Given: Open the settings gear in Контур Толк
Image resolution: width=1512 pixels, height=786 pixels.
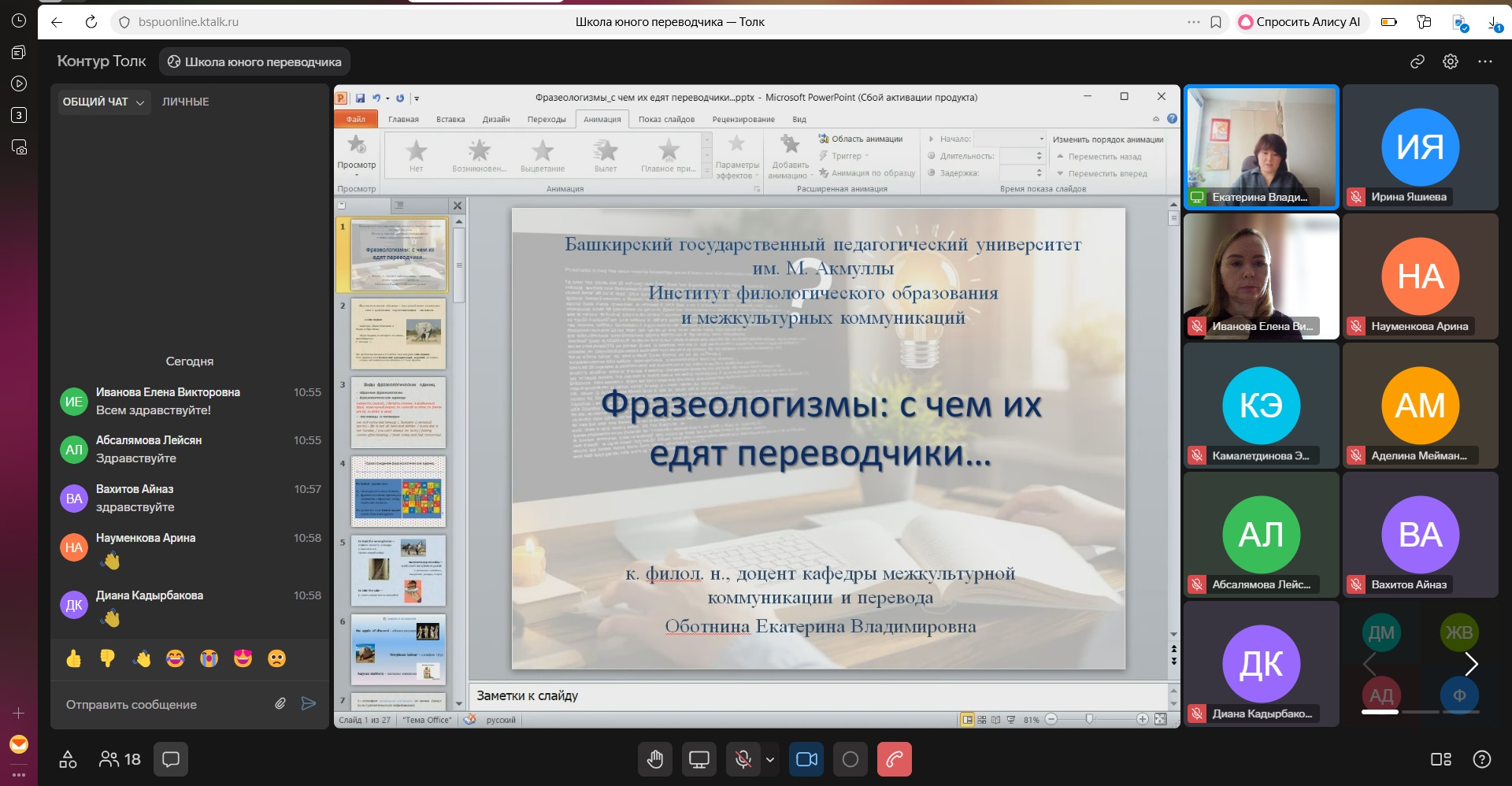Looking at the screenshot, I should click(1450, 61).
